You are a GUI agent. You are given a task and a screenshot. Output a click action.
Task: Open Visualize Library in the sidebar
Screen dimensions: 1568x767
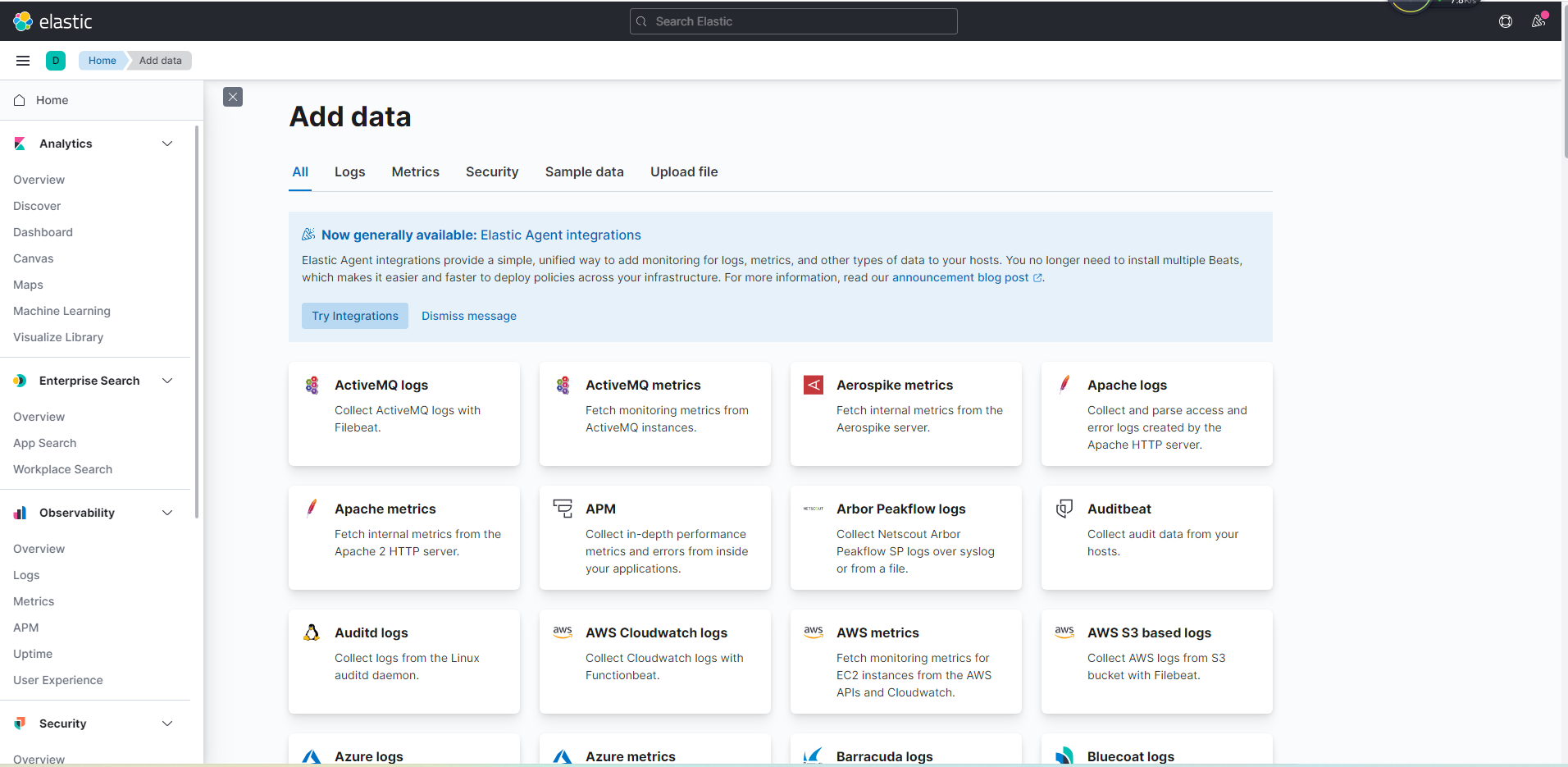[58, 337]
